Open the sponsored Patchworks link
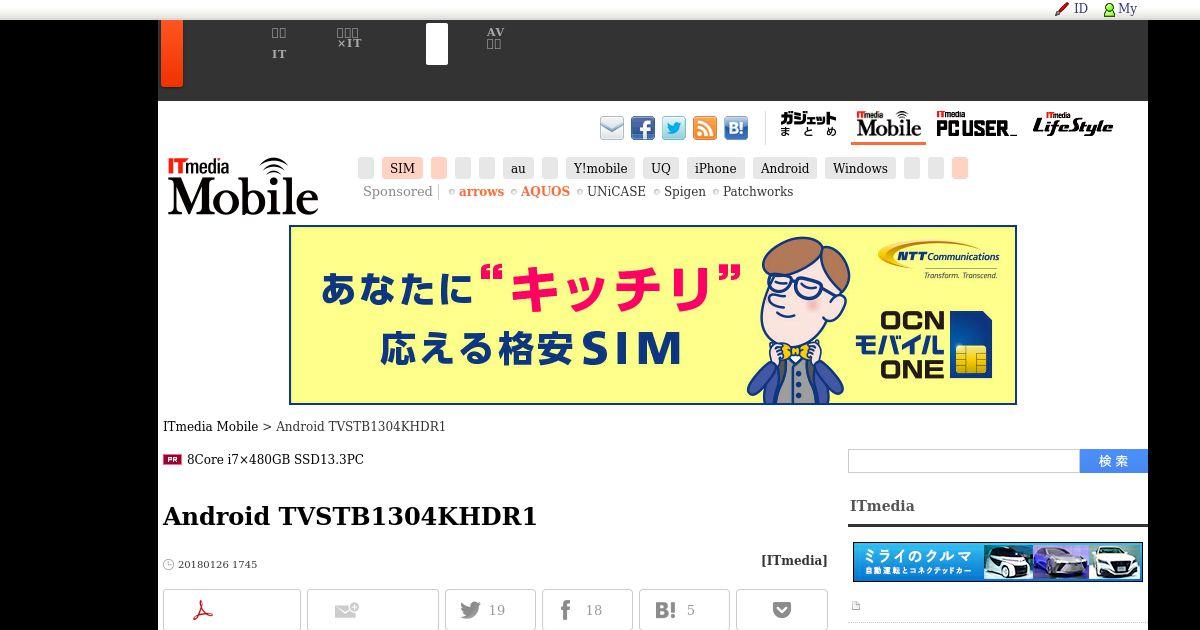The image size is (1200, 630). tap(758, 192)
